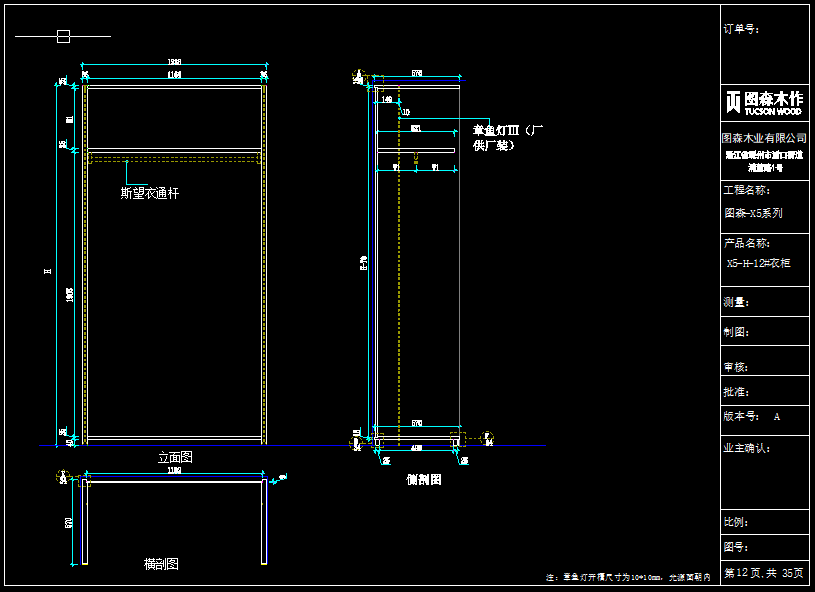
Task: Select the 版本号 A version text
Action: [752, 416]
